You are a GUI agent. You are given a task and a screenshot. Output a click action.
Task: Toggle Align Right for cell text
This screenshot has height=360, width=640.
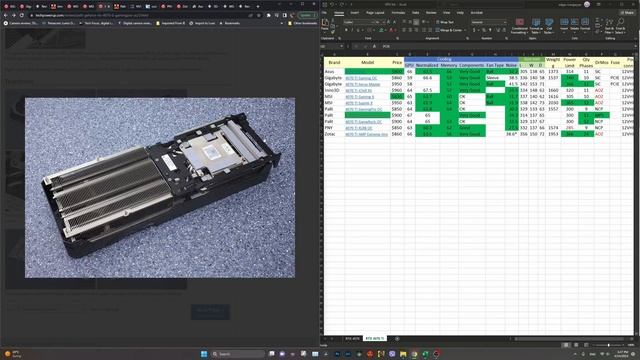click(416, 30)
